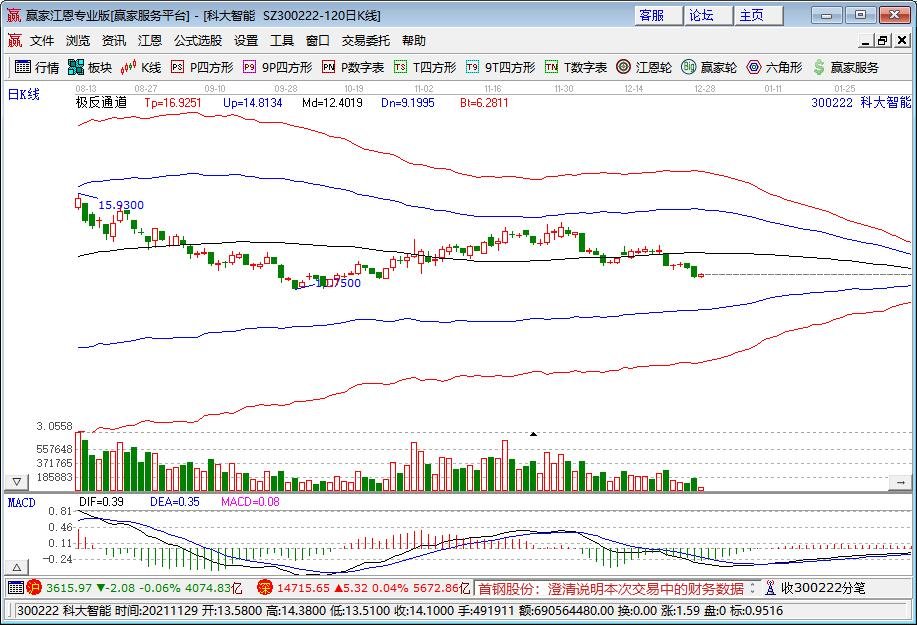This screenshot has width=917, height=625.
Task: Click the 首钢股份 news headline ticker
Action: (611, 588)
